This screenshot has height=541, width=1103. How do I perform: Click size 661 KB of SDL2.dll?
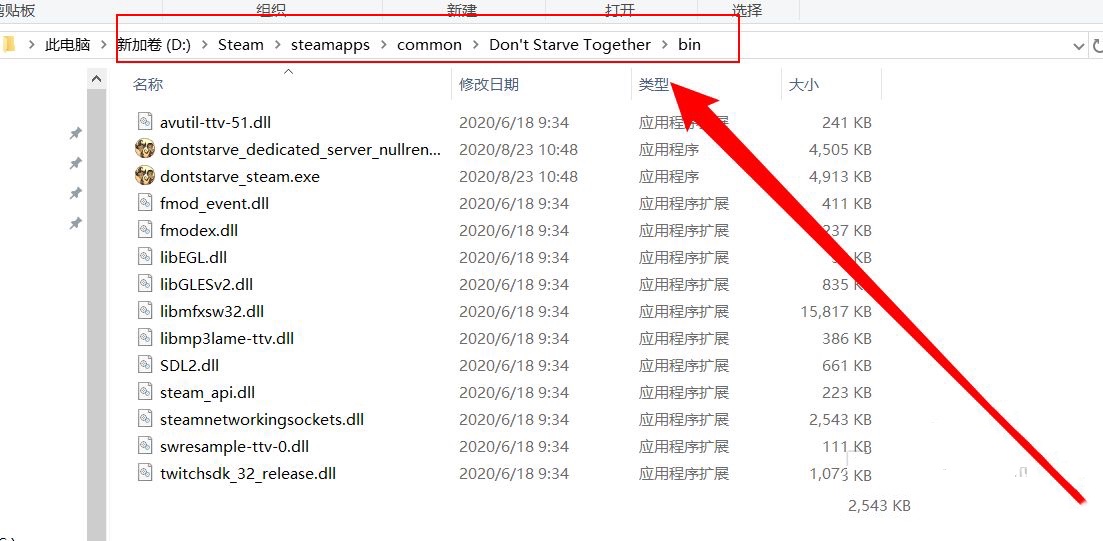[x=847, y=366]
